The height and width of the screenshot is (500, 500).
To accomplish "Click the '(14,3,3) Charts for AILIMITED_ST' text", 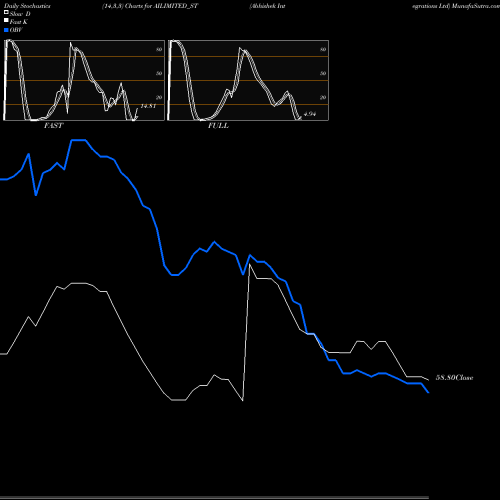I will point(150,6).
